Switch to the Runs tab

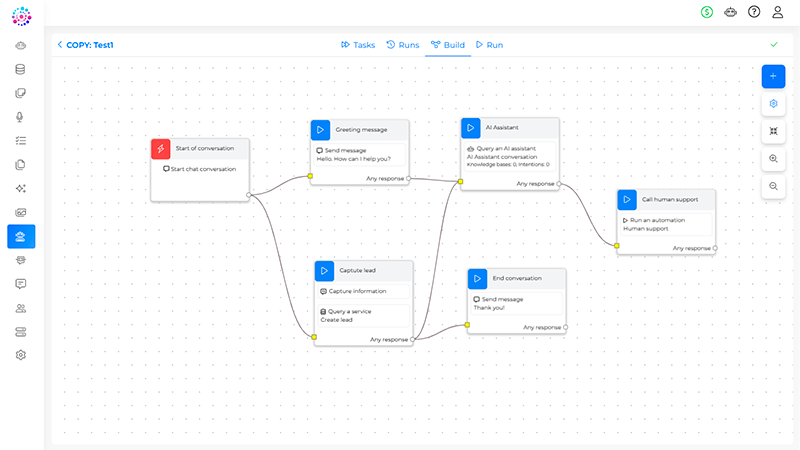click(403, 45)
